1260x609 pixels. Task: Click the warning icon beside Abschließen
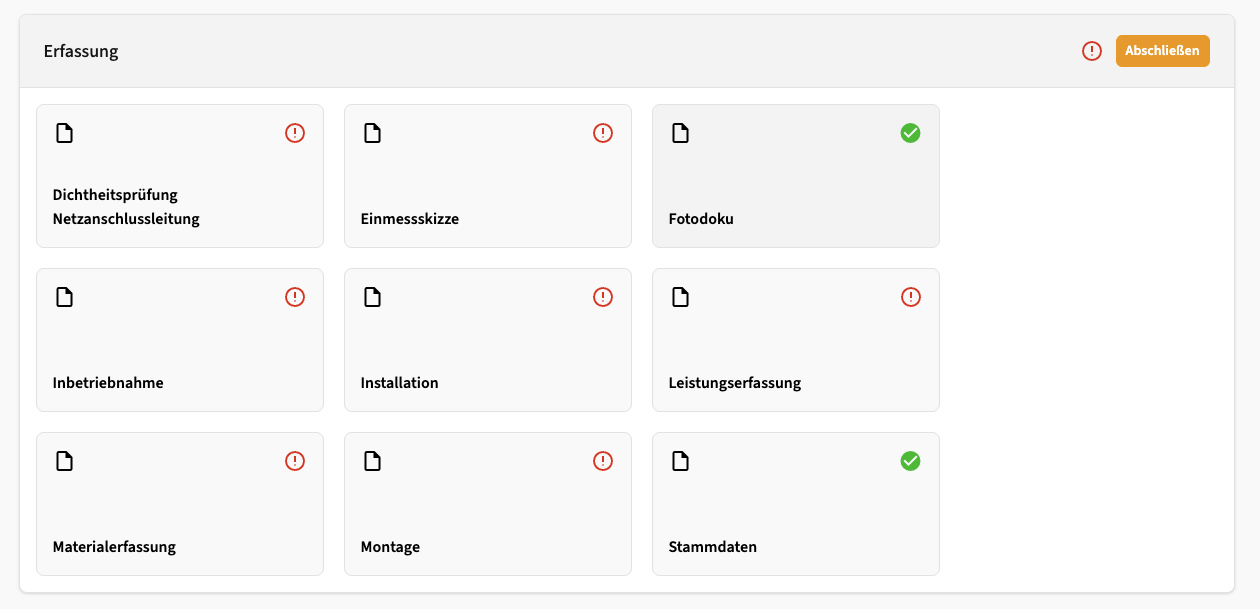click(1092, 51)
